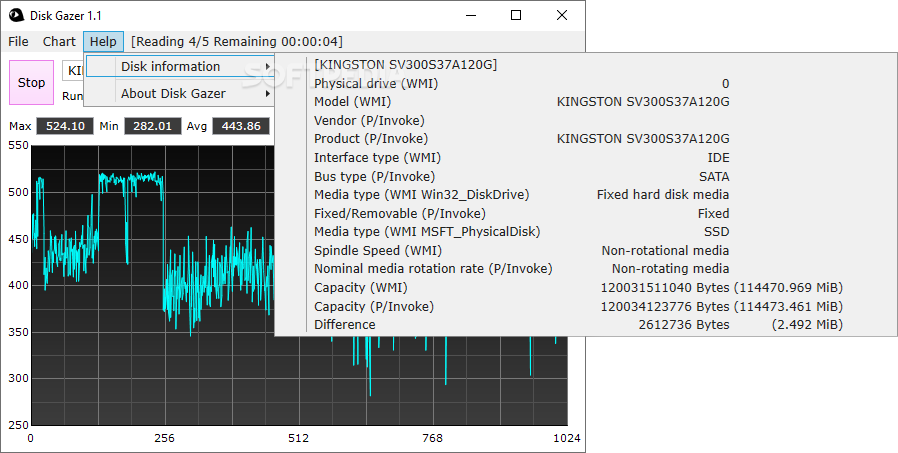The width and height of the screenshot is (898, 453).
Task: Click the Disk Gazer app icon in title bar
Action: pos(16,15)
